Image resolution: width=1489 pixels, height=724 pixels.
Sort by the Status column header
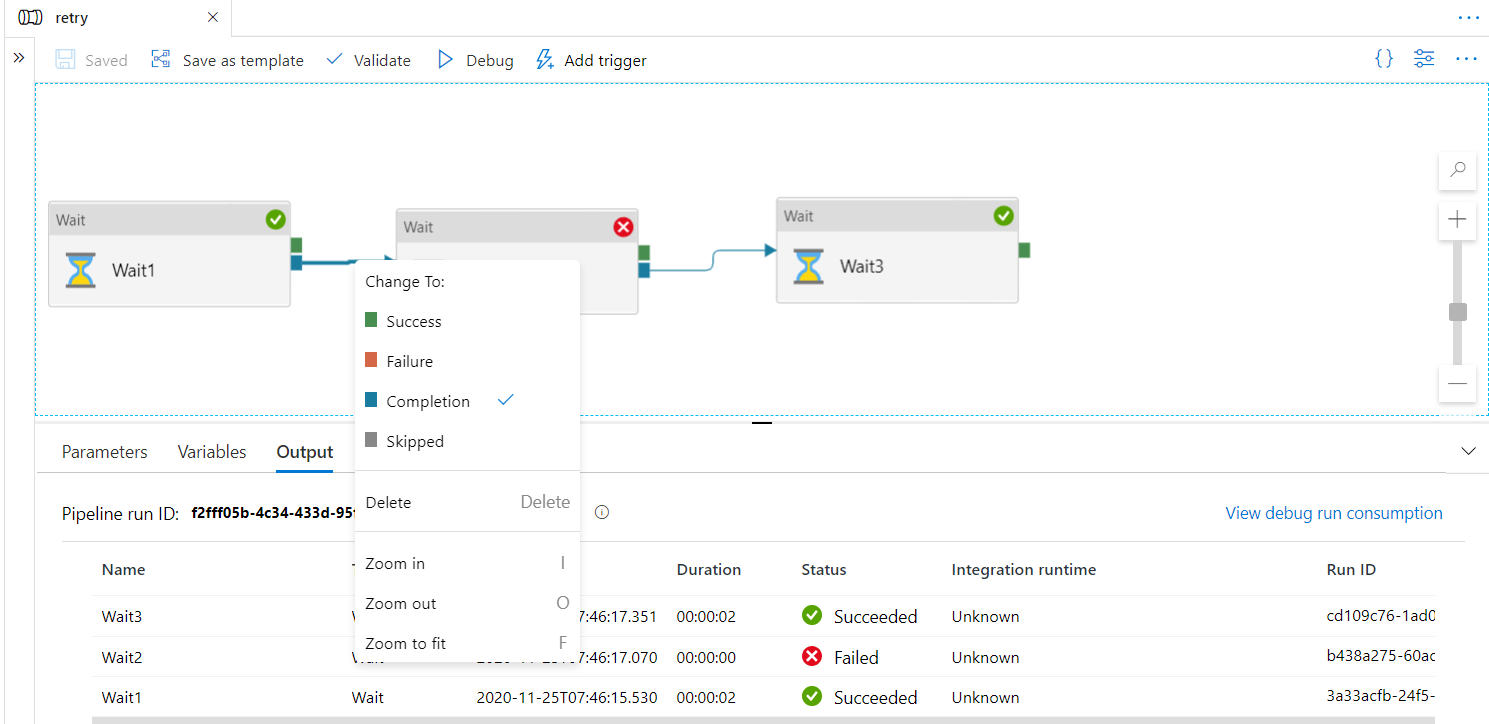824,569
